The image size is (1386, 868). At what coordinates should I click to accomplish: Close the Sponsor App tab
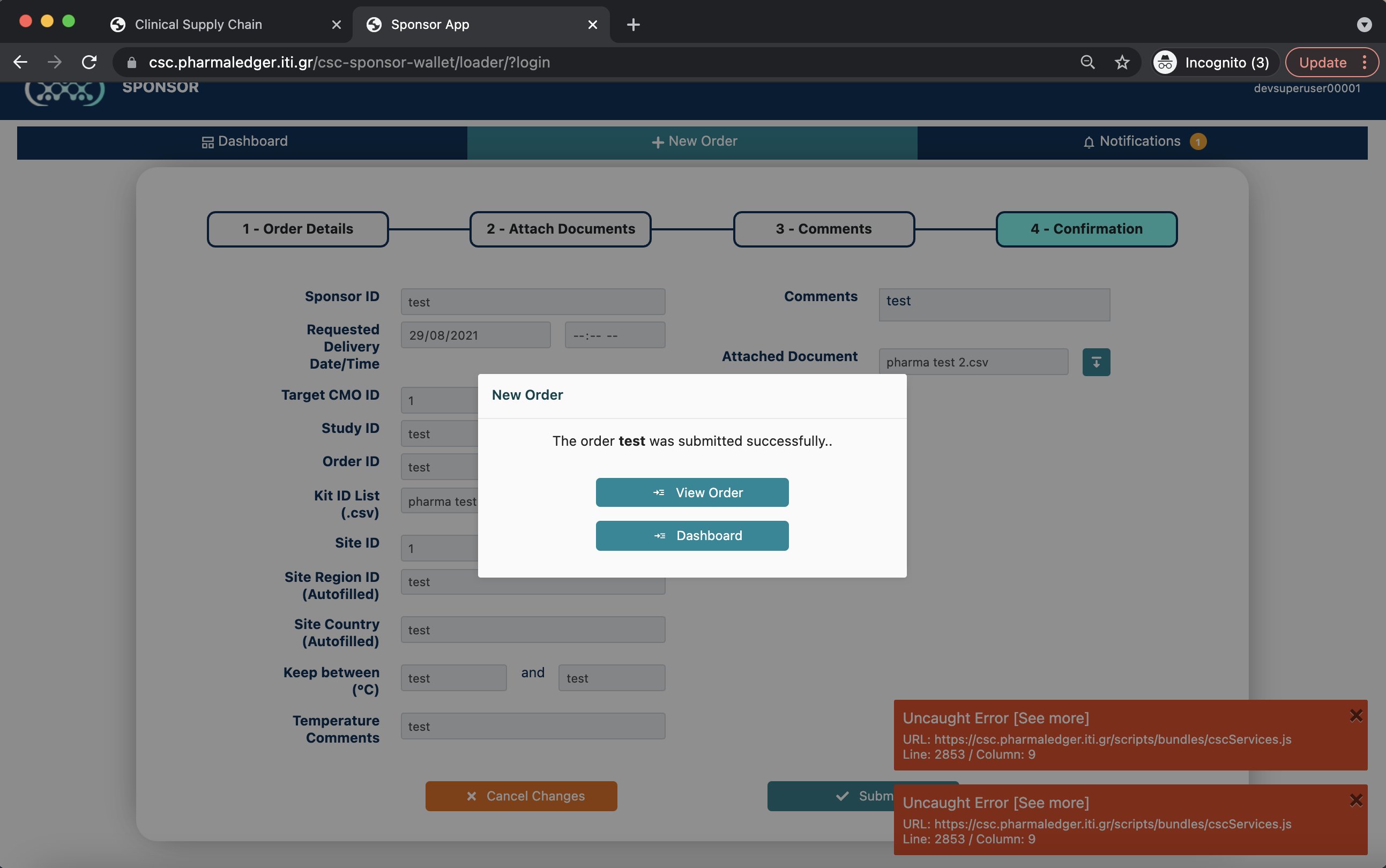pos(593,25)
